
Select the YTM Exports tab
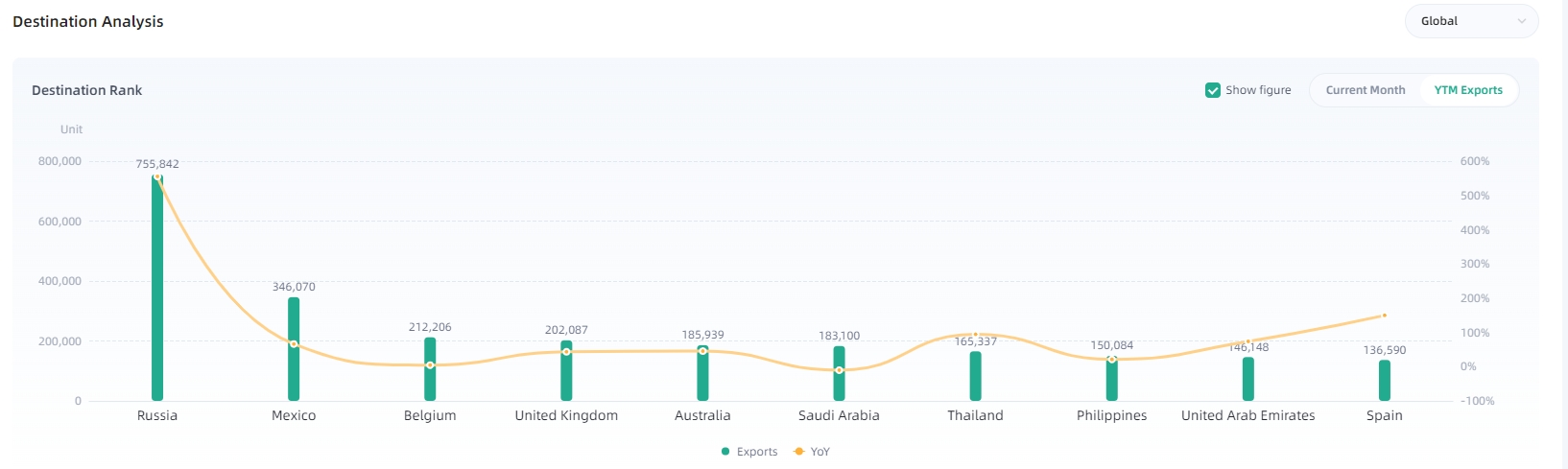pos(1467,90)
